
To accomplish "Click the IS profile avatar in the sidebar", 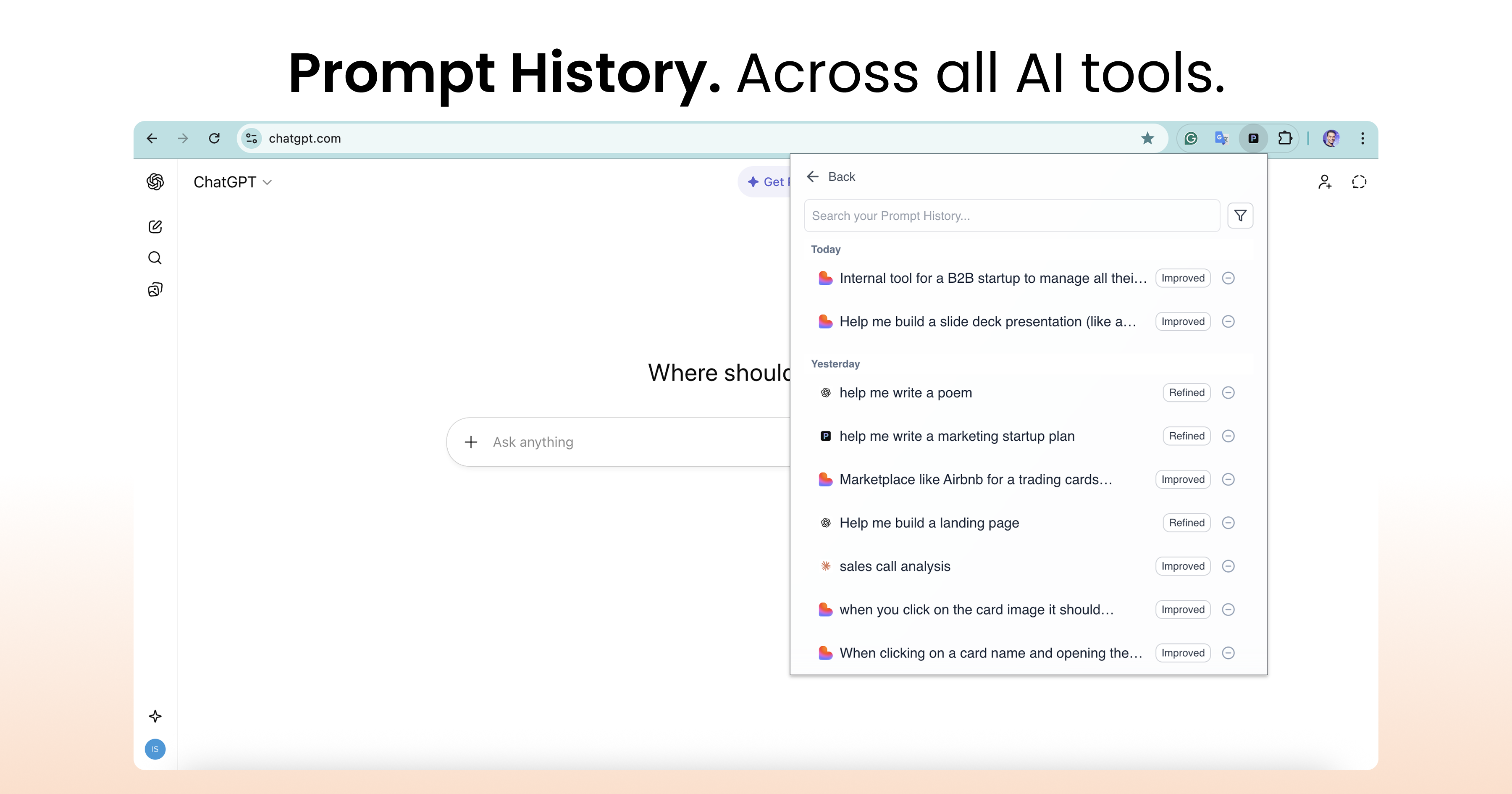I will click(x=155, y=749).
